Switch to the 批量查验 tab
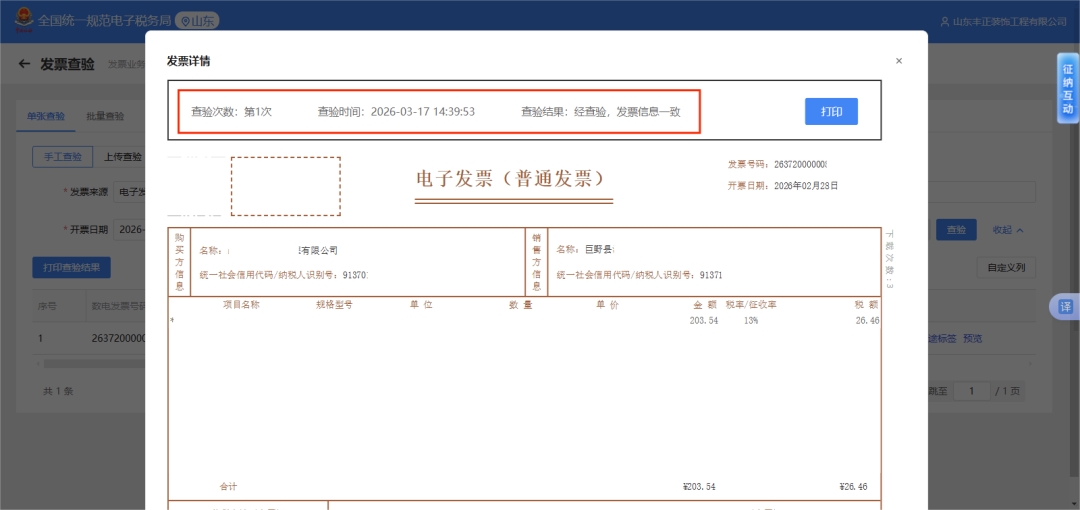The width and height of the screenshot is (1080, 510). [105, 116]
